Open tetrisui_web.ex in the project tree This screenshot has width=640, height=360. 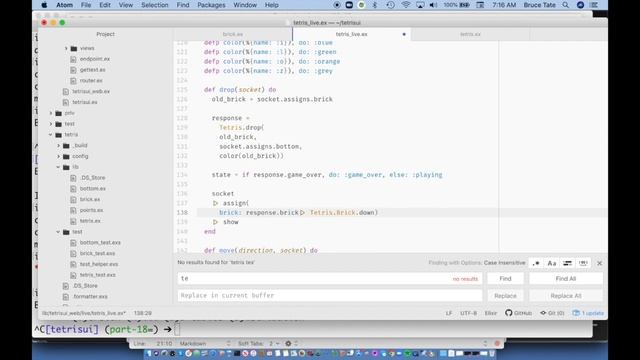91,91
